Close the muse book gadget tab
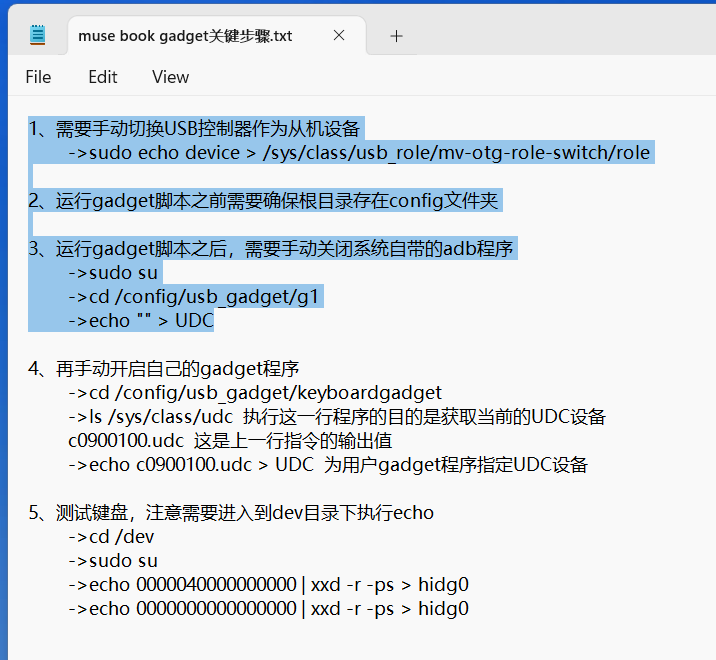 339,35
